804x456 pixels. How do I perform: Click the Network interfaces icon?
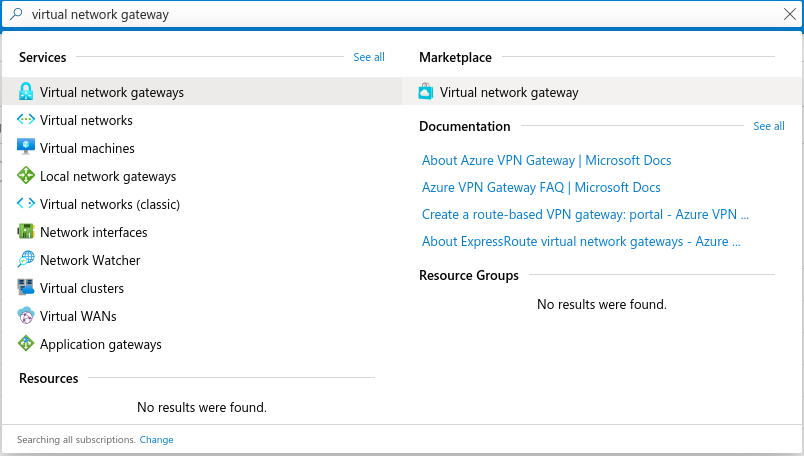[26, 231]
